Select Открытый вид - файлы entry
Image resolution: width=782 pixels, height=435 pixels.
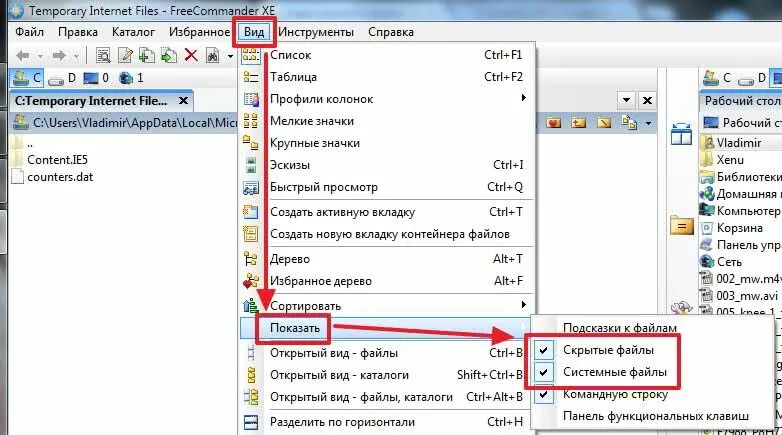point(387,353)
